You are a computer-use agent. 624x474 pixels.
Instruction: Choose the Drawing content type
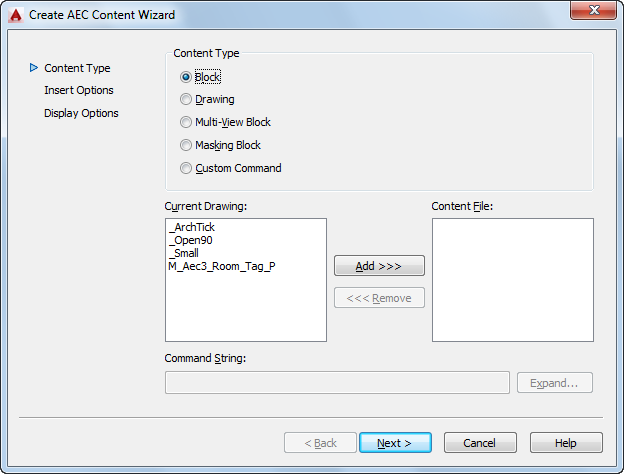186,100
